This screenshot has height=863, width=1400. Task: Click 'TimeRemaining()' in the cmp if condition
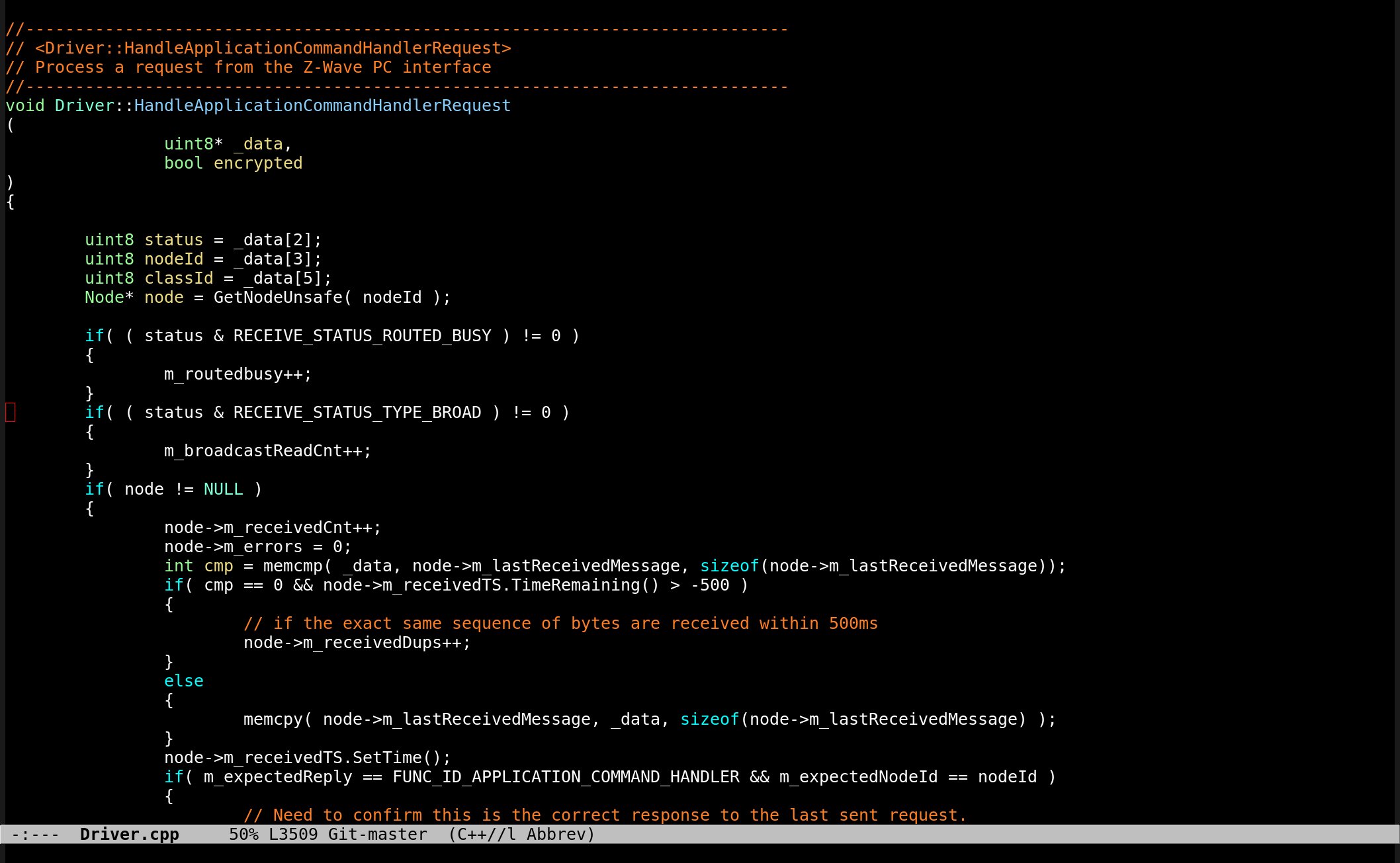tap(586, 585)
